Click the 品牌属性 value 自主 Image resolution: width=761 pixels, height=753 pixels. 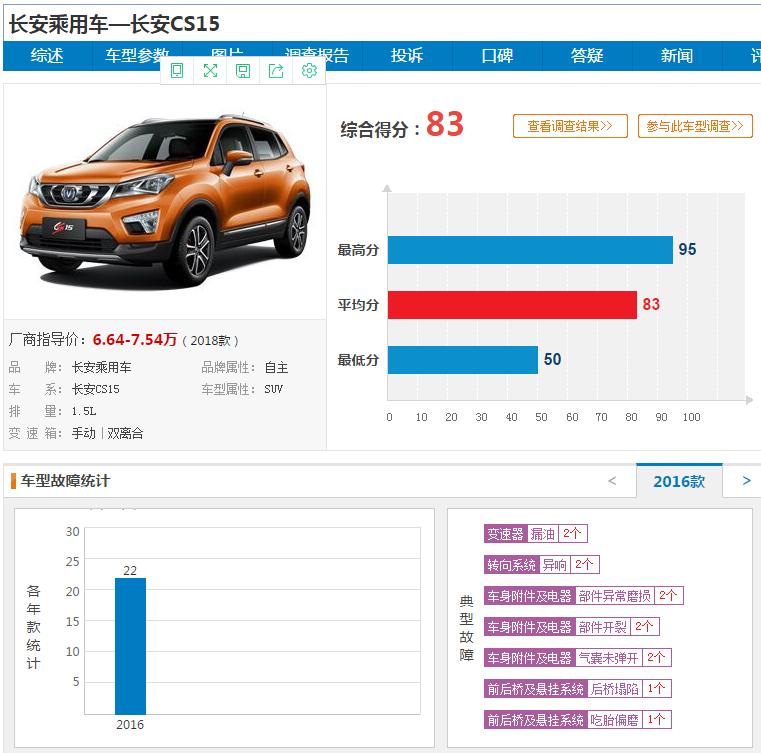[277, 368]
